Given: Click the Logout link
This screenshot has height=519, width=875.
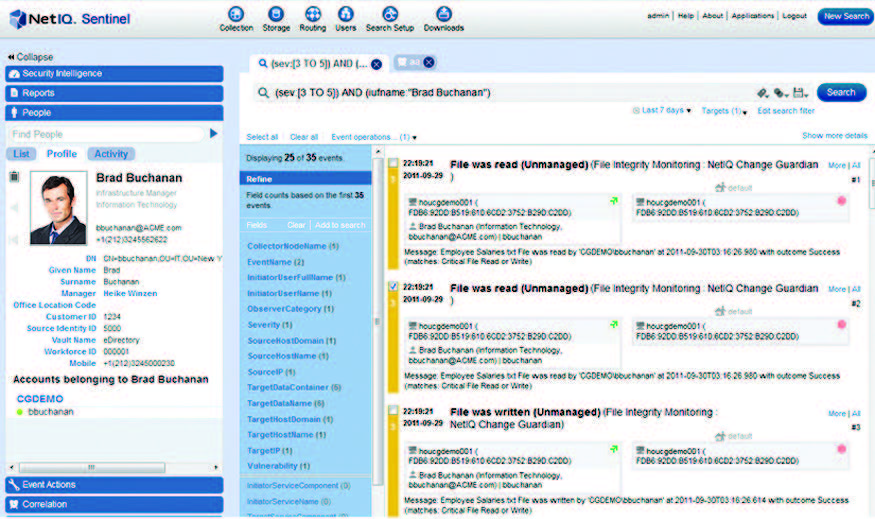Looking at the screenshot, I should pos(795,16).
